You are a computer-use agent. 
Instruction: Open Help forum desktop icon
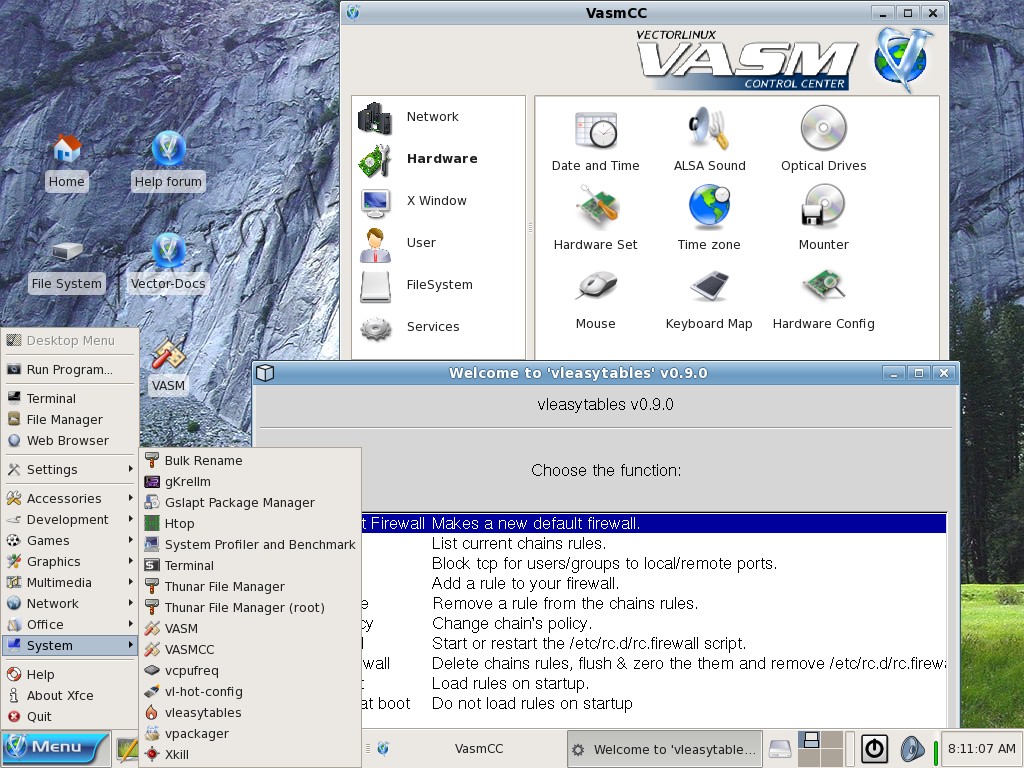pyautogui.click(x=168, y=162)
